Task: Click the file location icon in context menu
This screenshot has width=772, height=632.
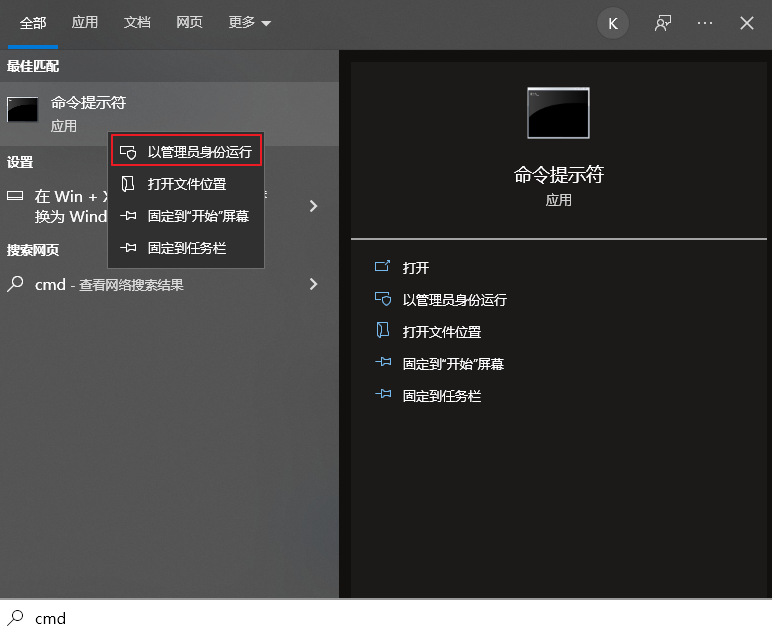Action: (x=128, y=184)
